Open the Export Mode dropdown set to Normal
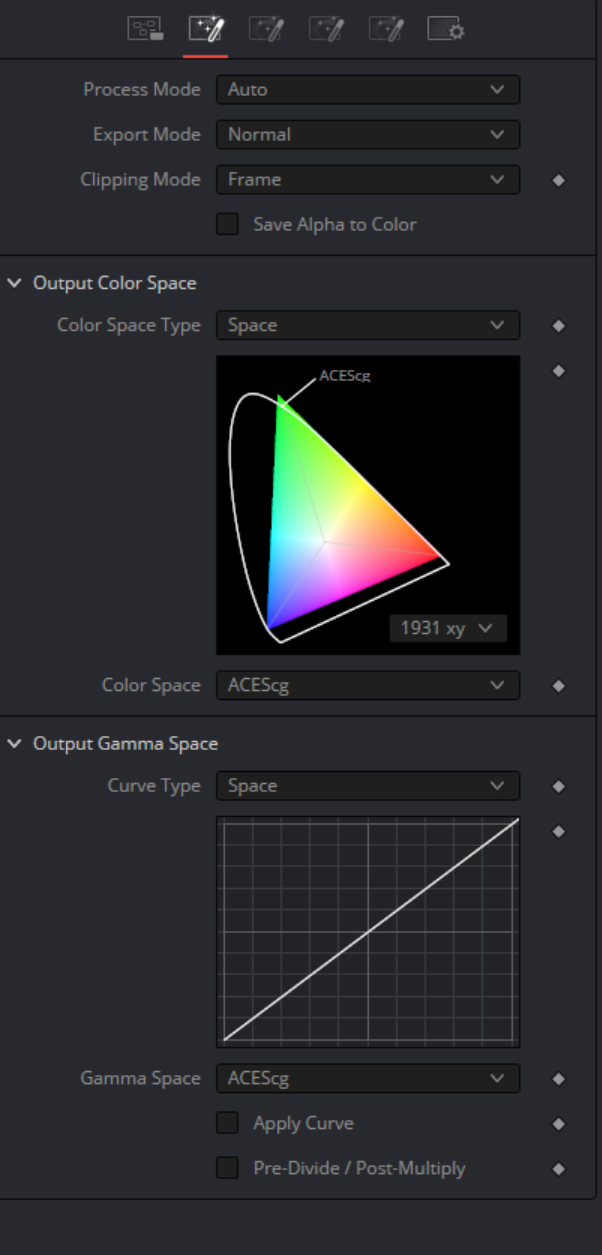Viewport: 602px width, 1255px height. 368,134
